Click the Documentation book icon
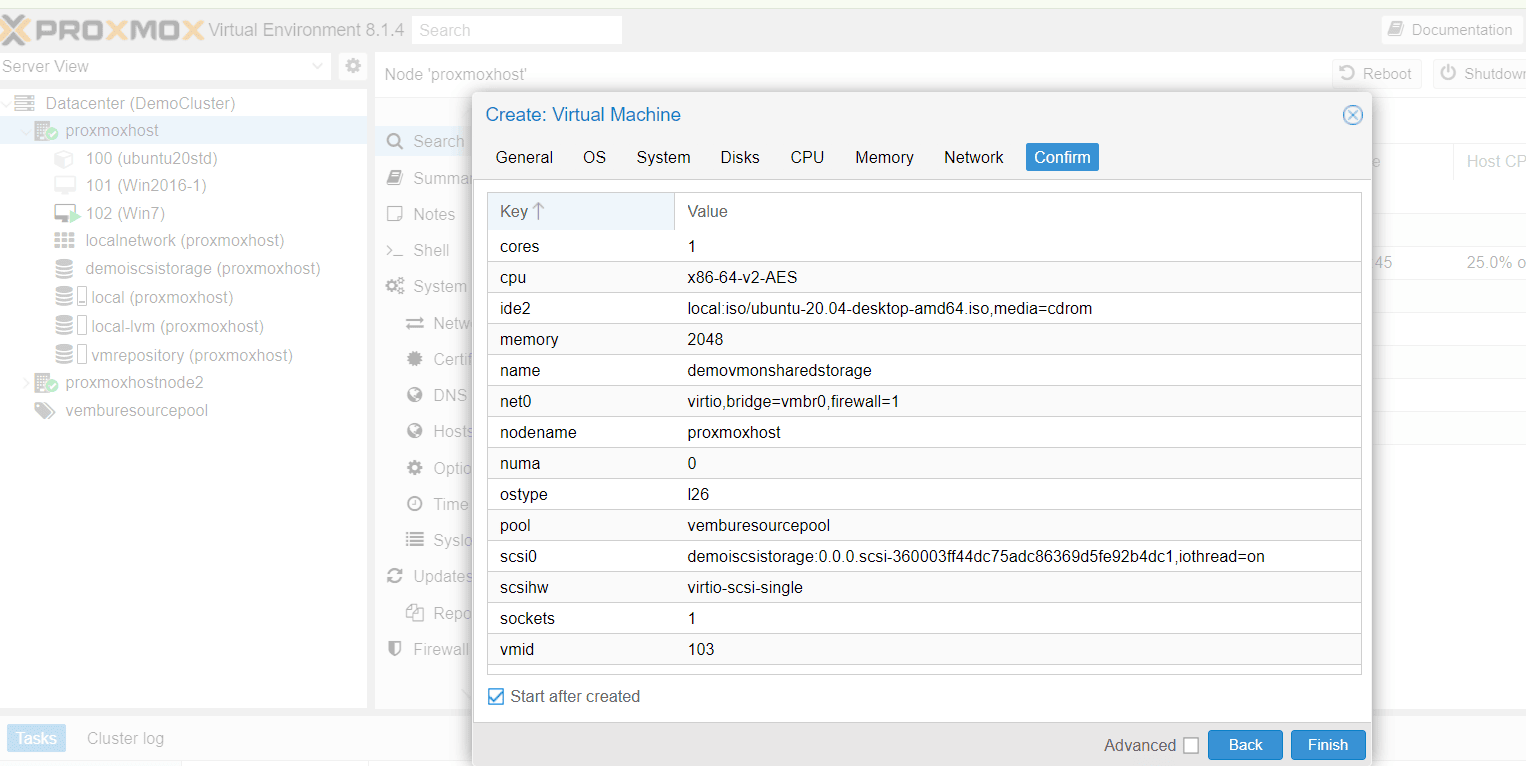The width and height of the screenshot is (1526, 766). coord(1396,30)
